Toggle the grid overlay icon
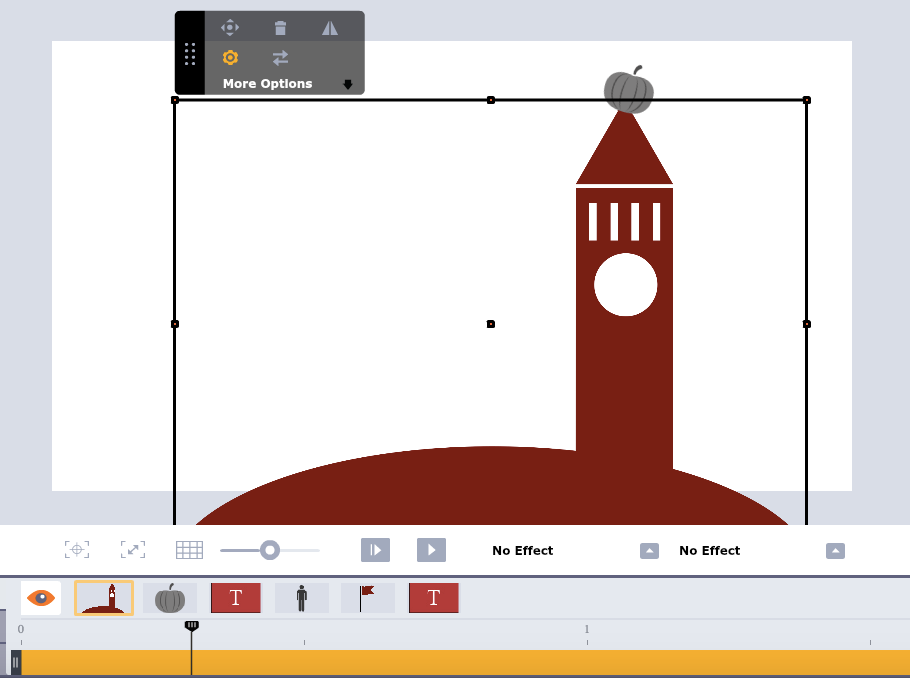910x678 pixels. point(189,550)
